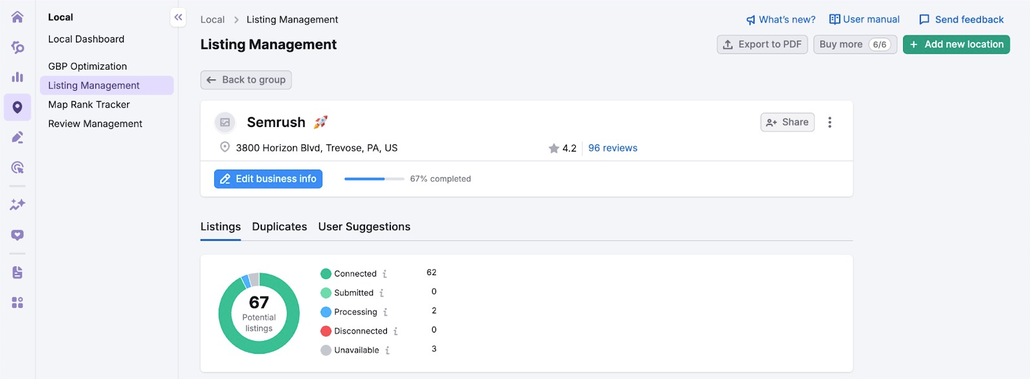This screenshot has height=379, width=1030.
Task: Open the Home icon in left rail
Action: coord(17,17)
